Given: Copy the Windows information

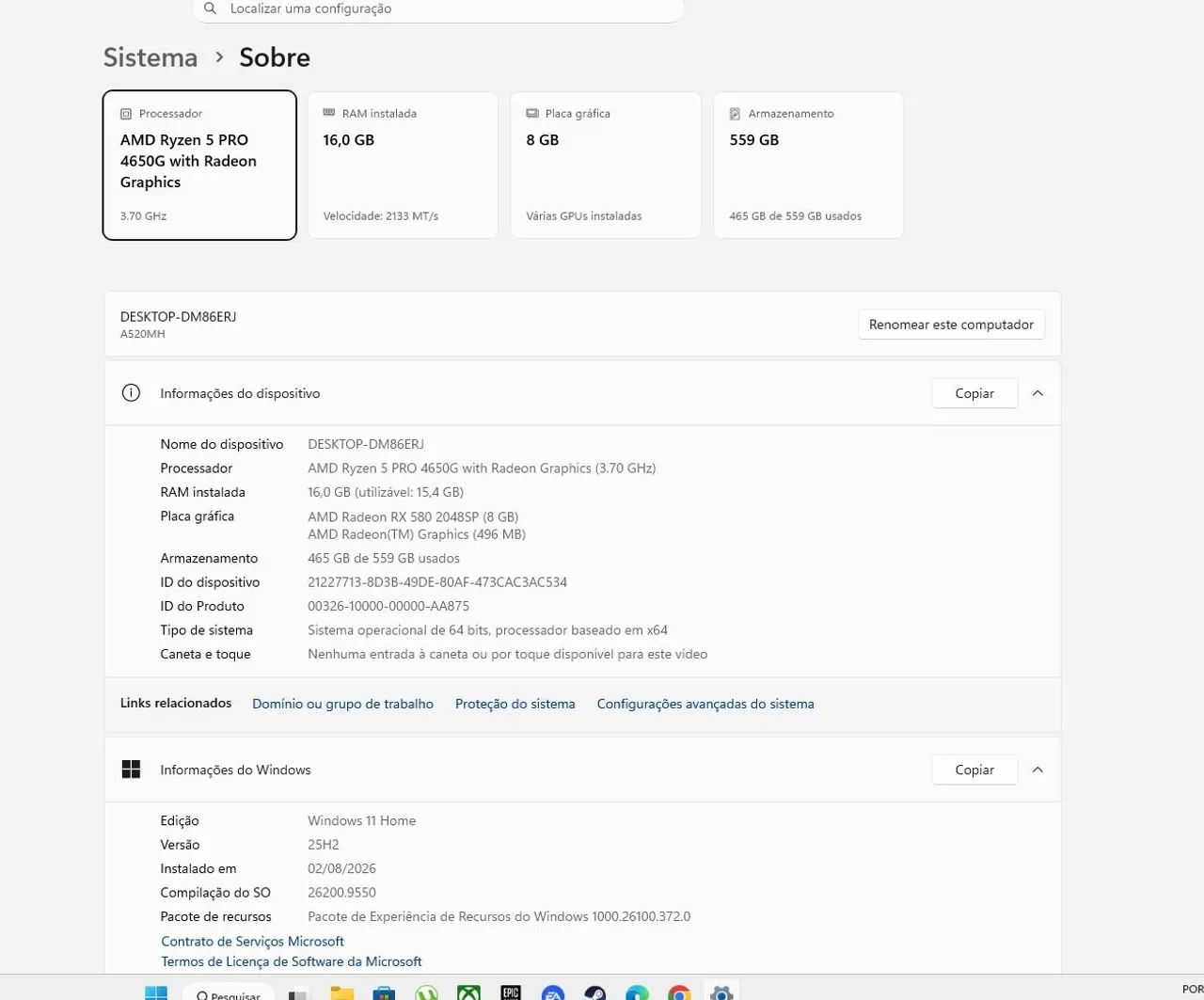Looking at the screenshot, I should [974, 770].
